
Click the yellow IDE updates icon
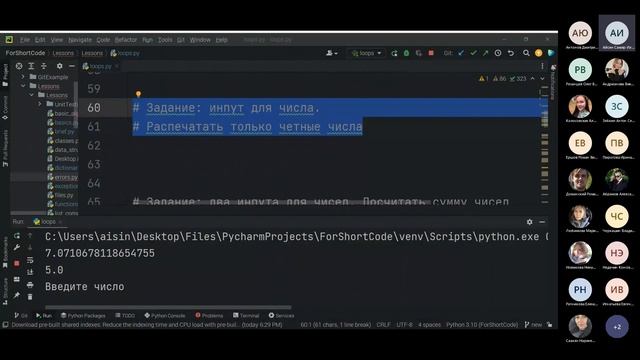(x=539, y=53)
